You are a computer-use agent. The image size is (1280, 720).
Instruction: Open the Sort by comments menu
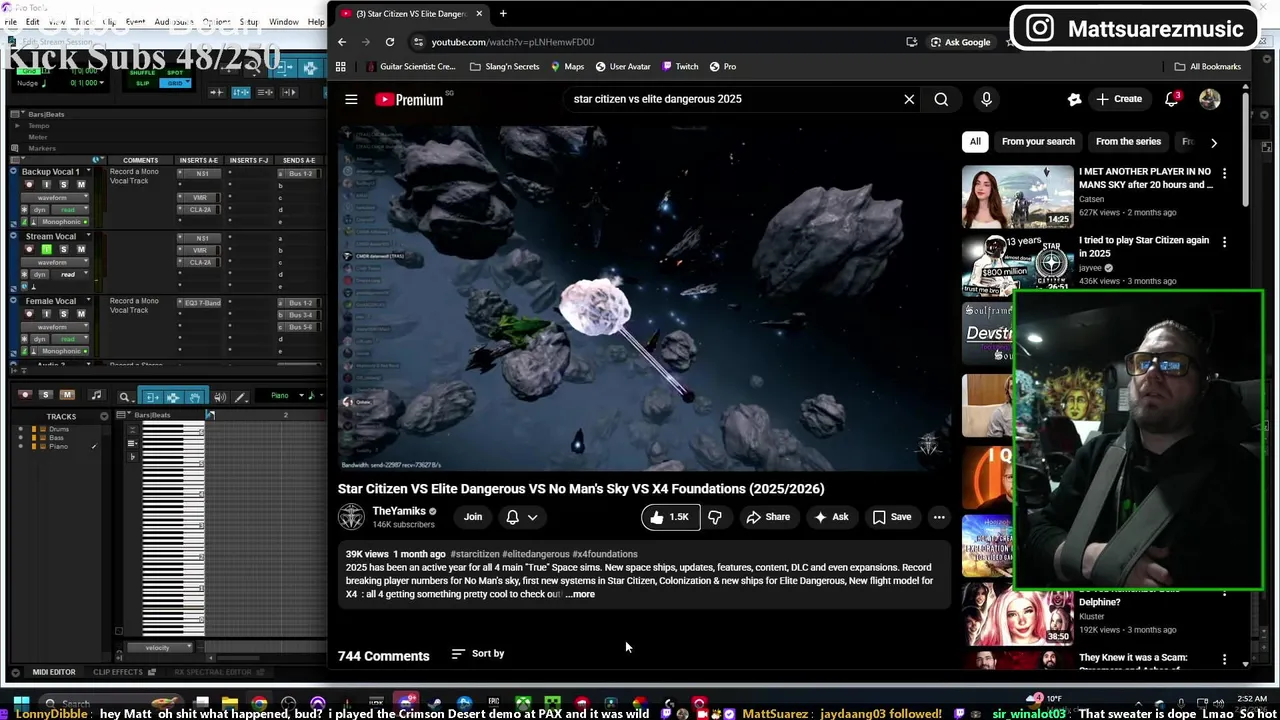click(478, 654)
